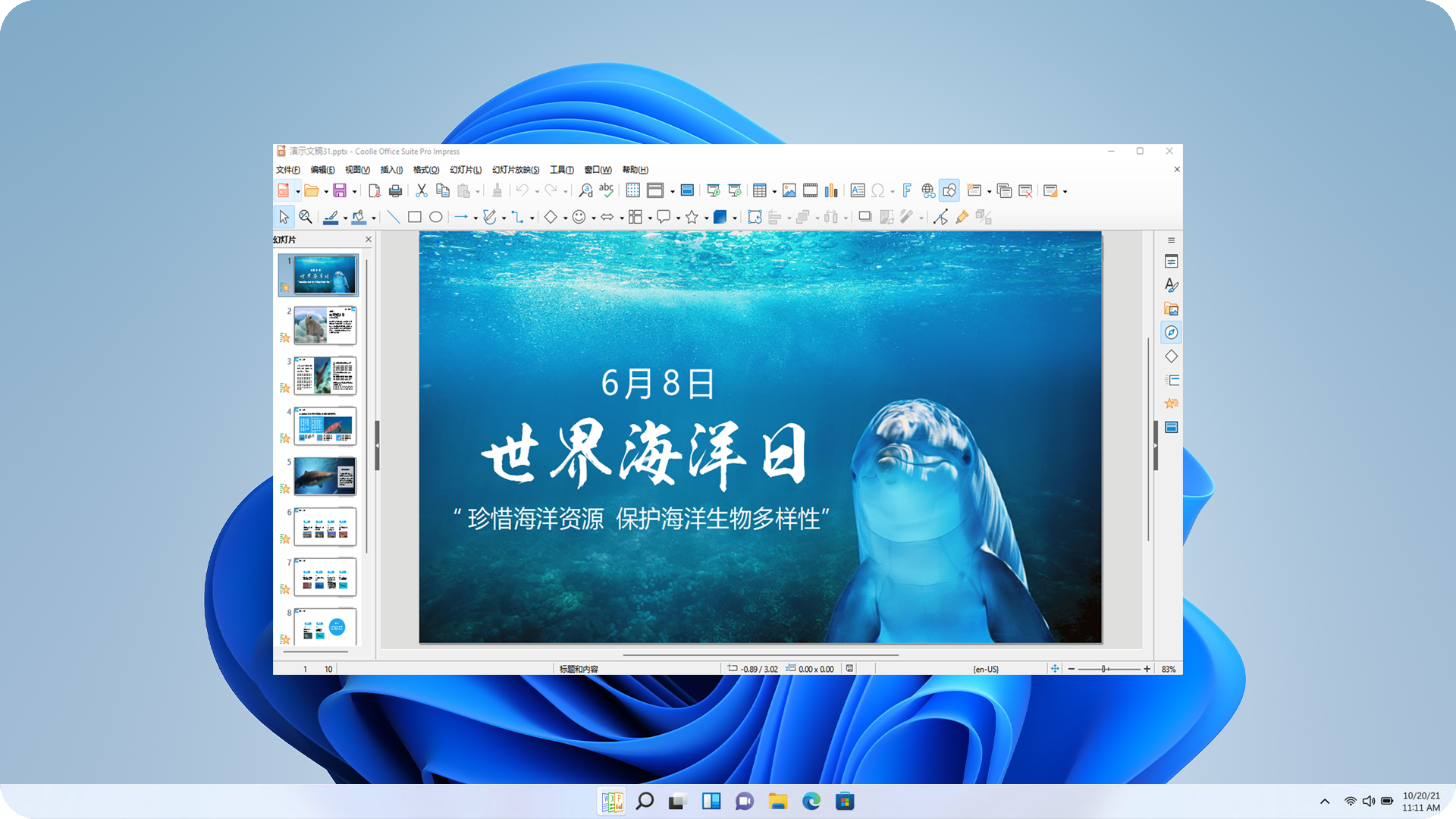Open display views dropdown arrow

click(x=672, y=192)
